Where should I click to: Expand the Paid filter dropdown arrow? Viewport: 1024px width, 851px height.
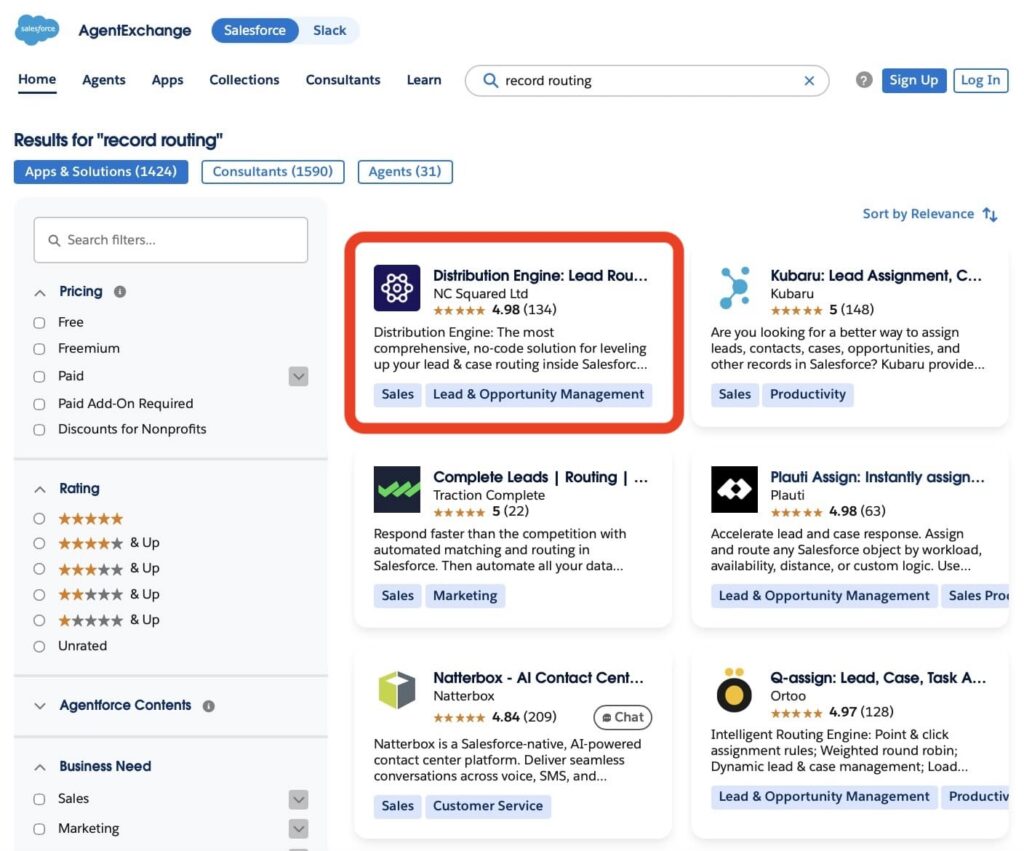coord(298,376)
